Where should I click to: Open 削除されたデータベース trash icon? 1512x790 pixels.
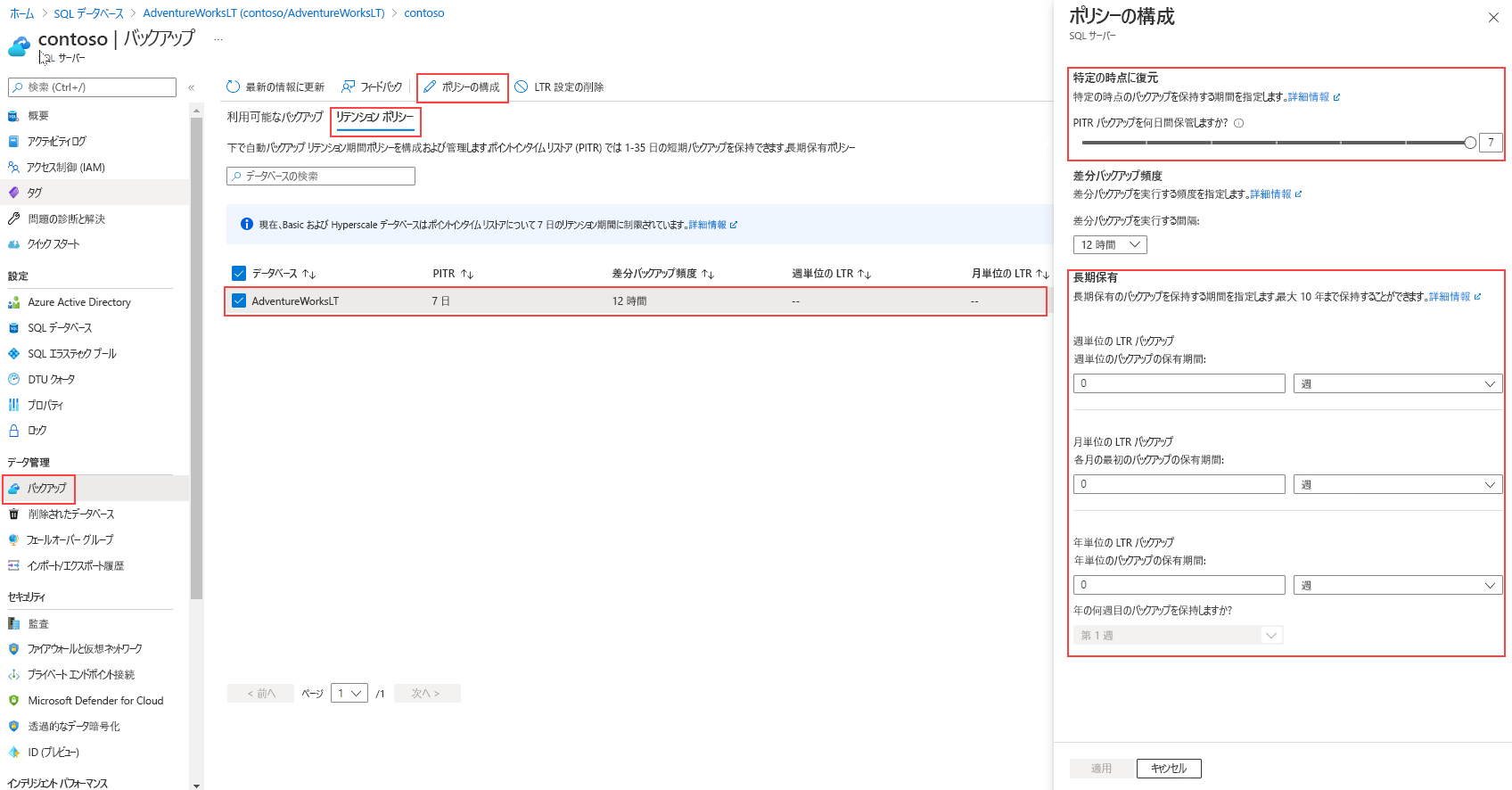point(13,514)
